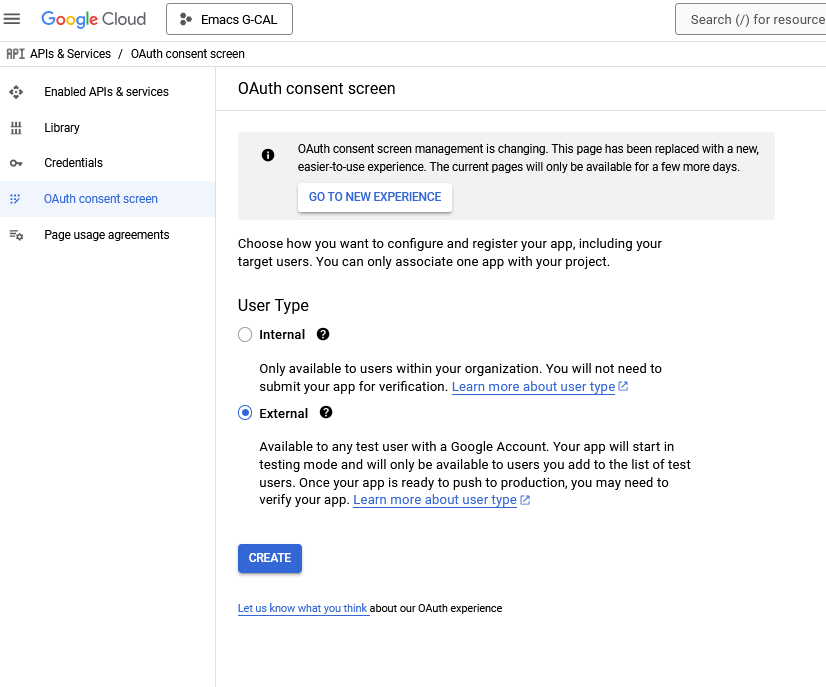Click the Credentials key icon
This screenshot has width=826, height=687.
tap(16, 163)
